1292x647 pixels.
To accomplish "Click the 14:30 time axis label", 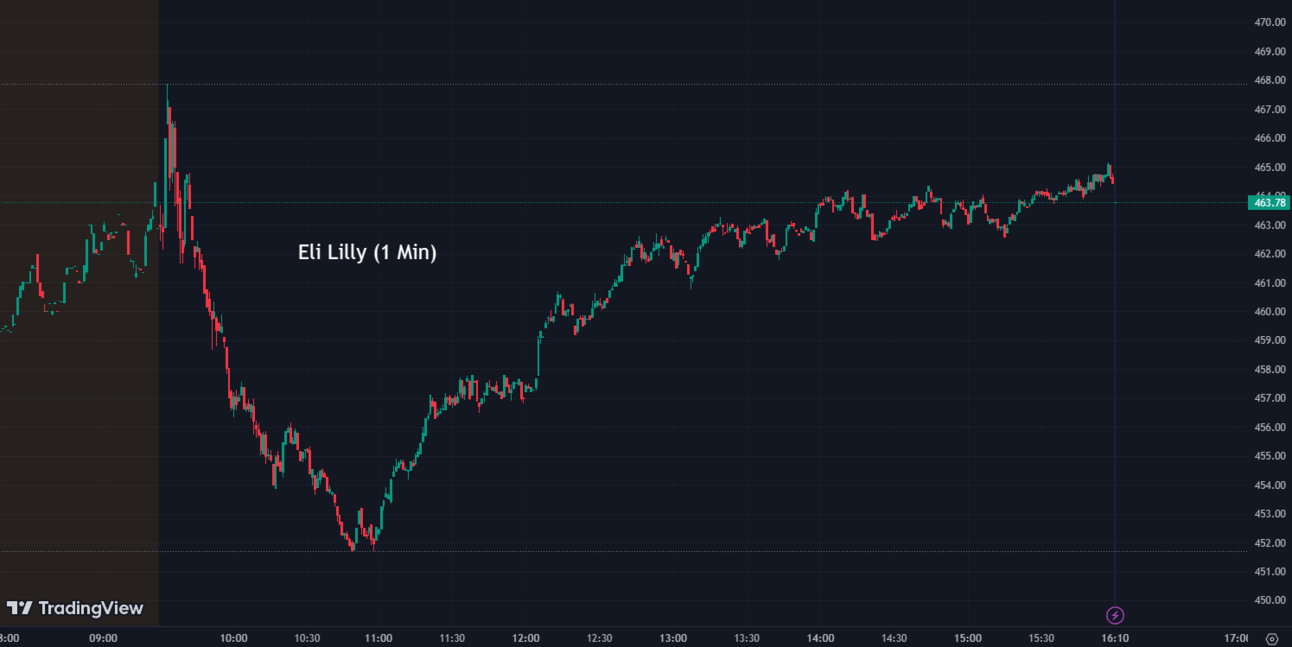I will (x=894, y=638).
